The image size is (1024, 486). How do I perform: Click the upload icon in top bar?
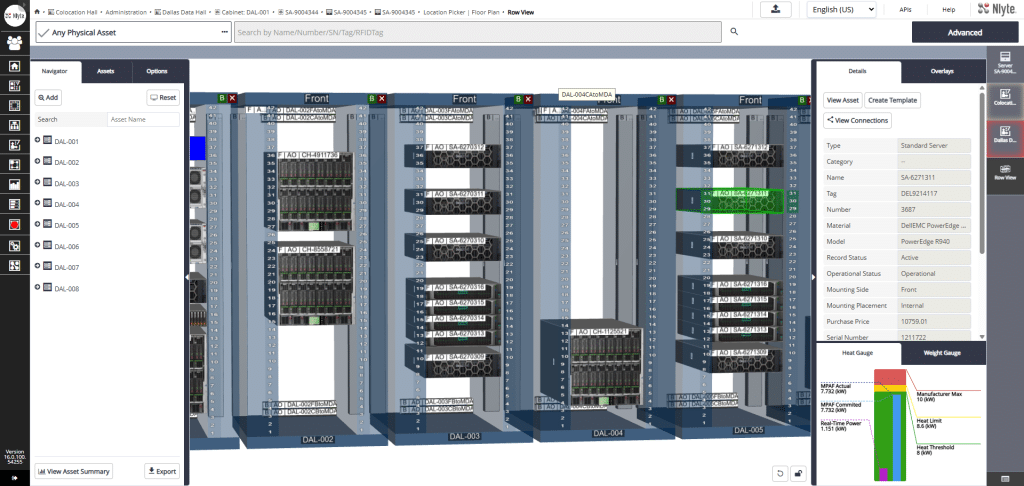point(776,9)
